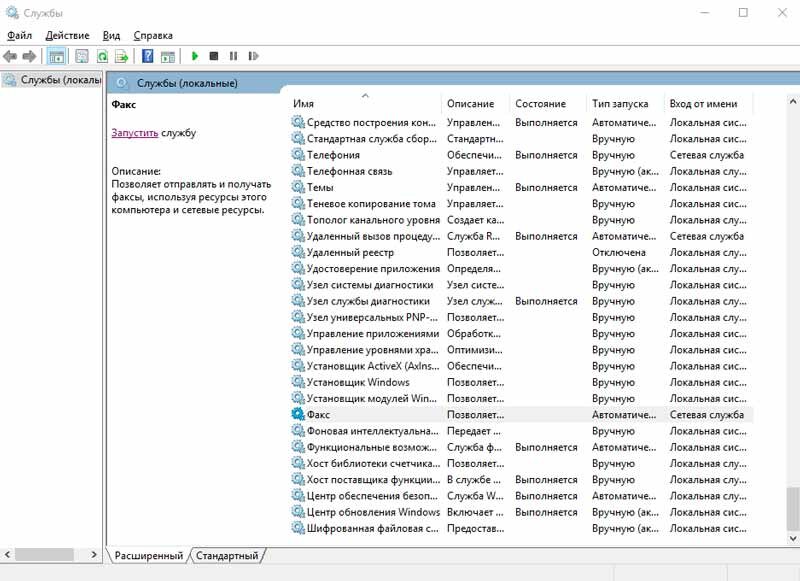Open the Файл menu
800x581 pixels.
click(19, 36)
